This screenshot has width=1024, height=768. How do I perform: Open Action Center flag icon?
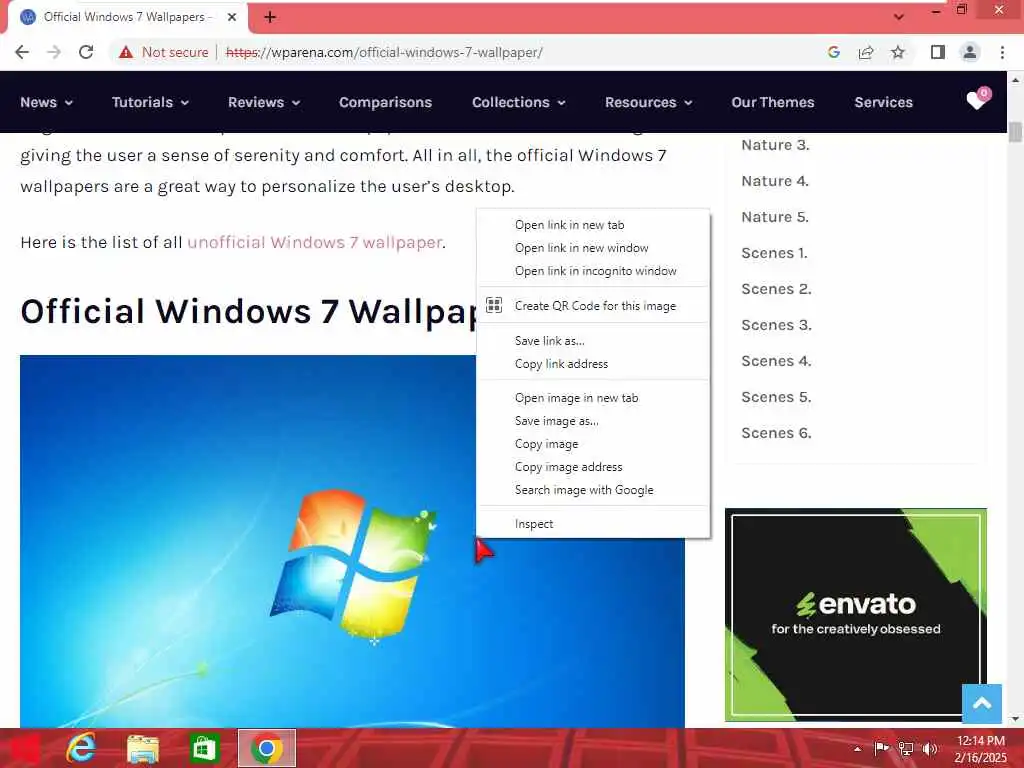(x=881, y=748)
